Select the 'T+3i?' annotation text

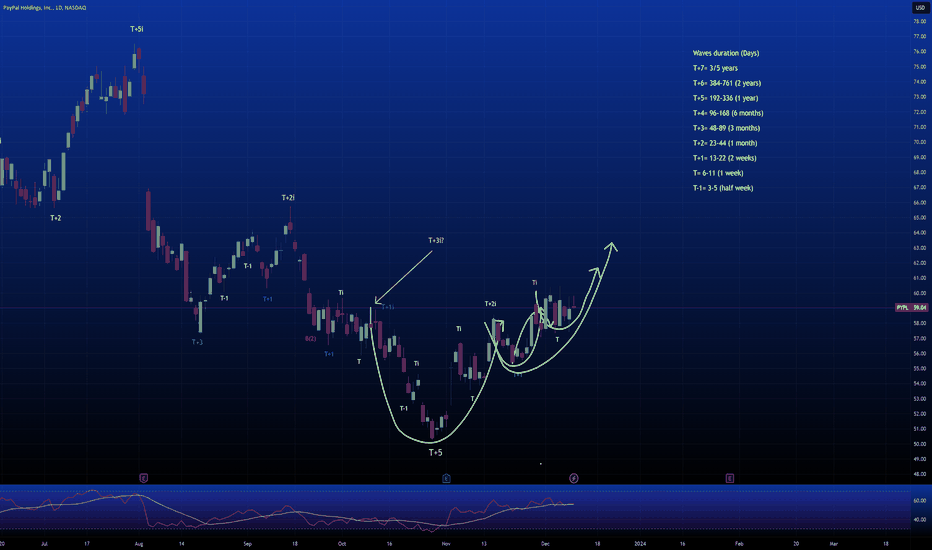point(436,241)
